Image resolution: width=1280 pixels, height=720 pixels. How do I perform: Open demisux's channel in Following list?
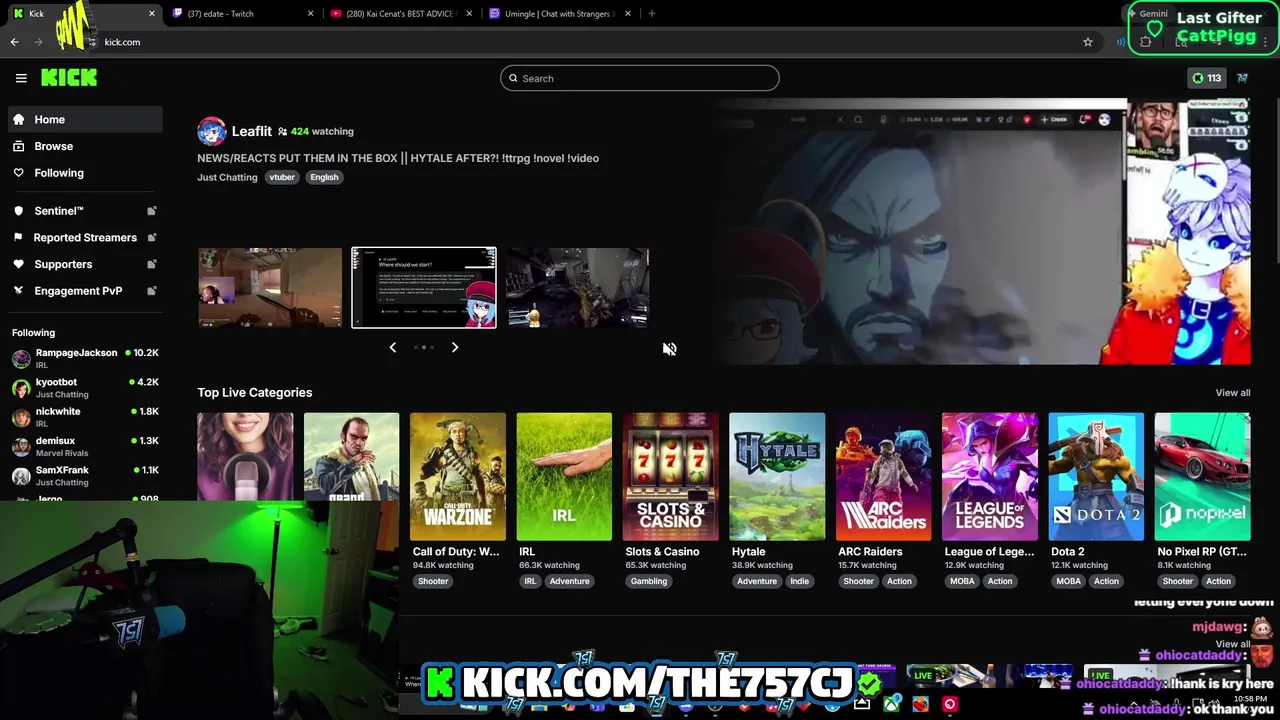(x=85, y=446)
